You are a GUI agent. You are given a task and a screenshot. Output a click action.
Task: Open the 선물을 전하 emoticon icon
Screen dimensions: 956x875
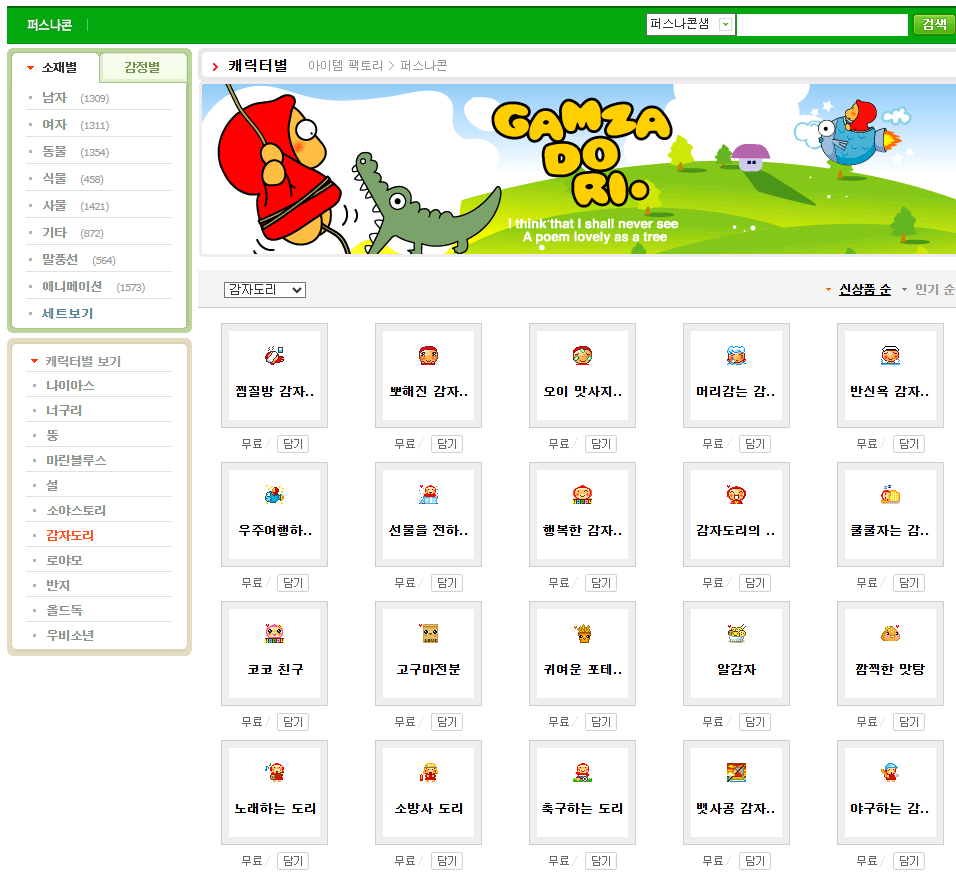tap(429, 494)
